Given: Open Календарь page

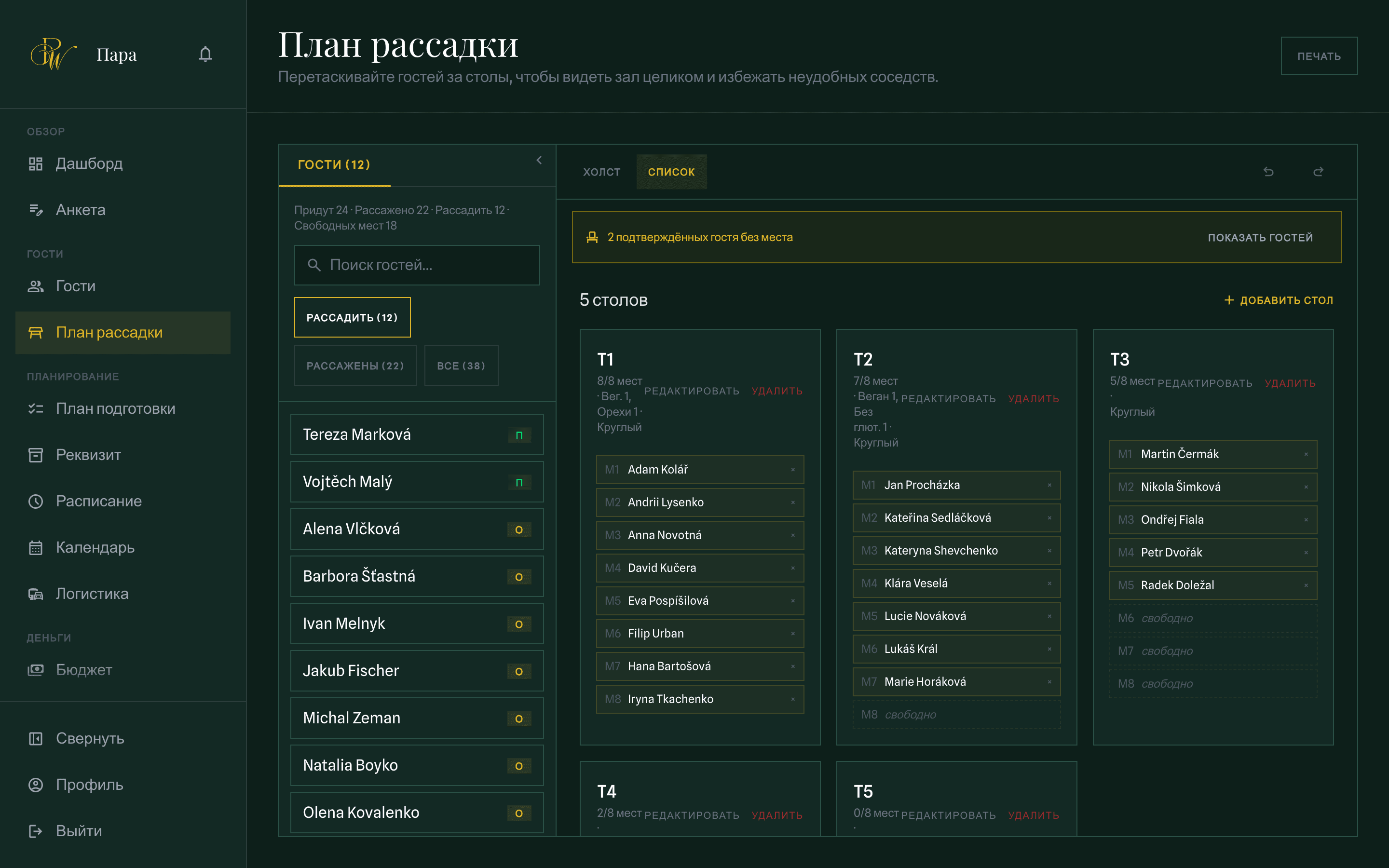Looking at the screenshot, I should pyautogui.click(x=123, y=548).
